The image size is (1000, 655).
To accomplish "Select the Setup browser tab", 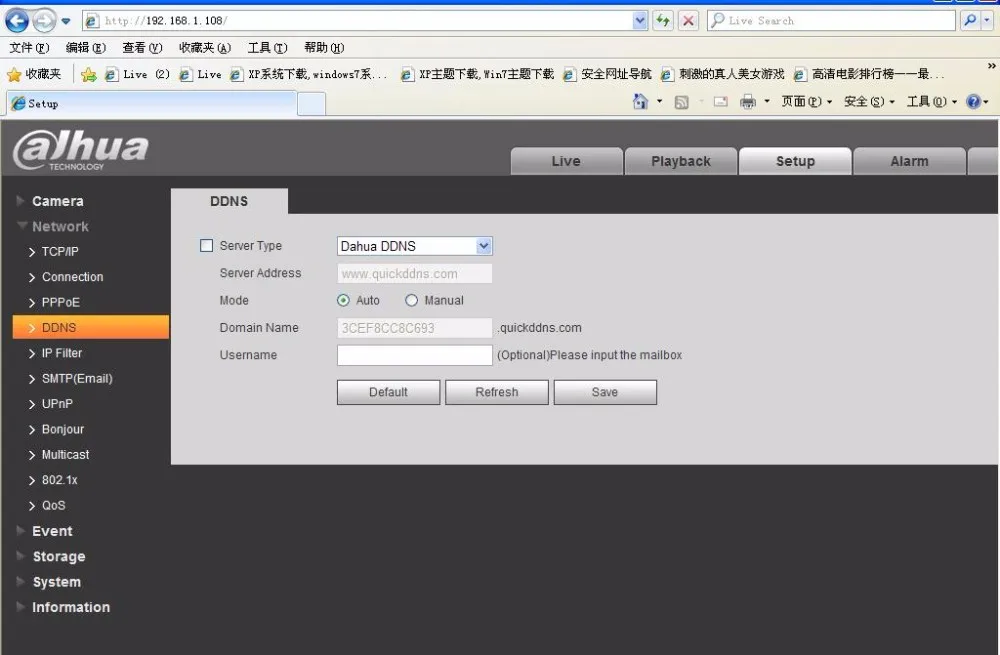I will [151, 103].
